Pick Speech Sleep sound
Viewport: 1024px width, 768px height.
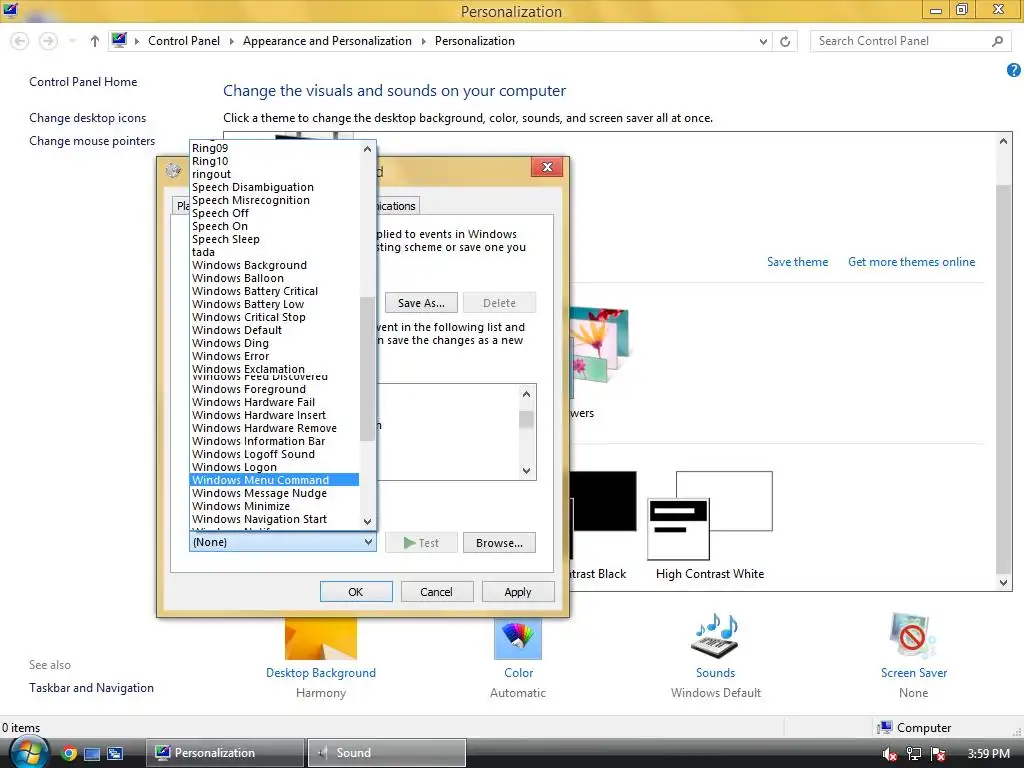(x=274, y=239)
